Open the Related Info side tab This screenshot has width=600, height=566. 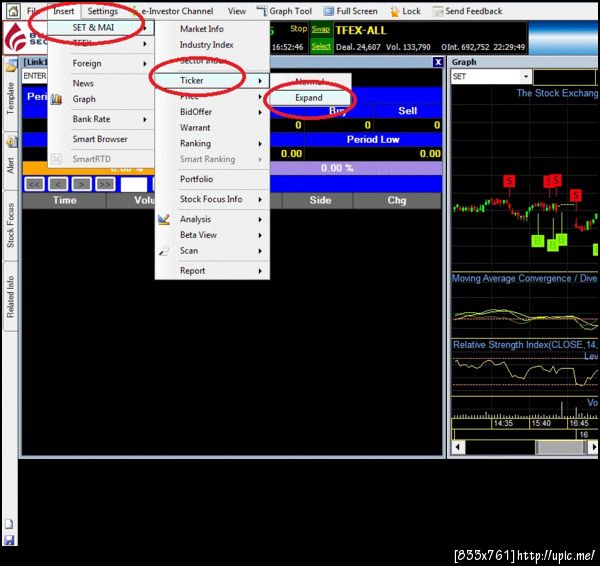pos(10,296)
